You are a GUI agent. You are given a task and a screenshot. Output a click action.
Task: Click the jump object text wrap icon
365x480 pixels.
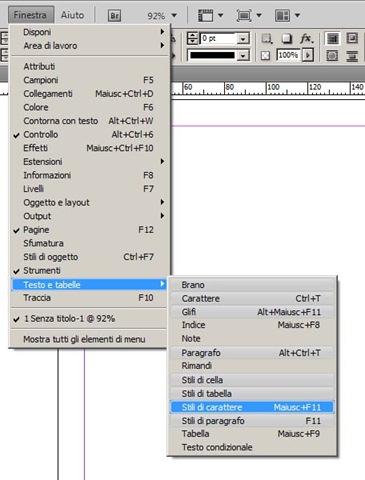[x=352, y=56]
